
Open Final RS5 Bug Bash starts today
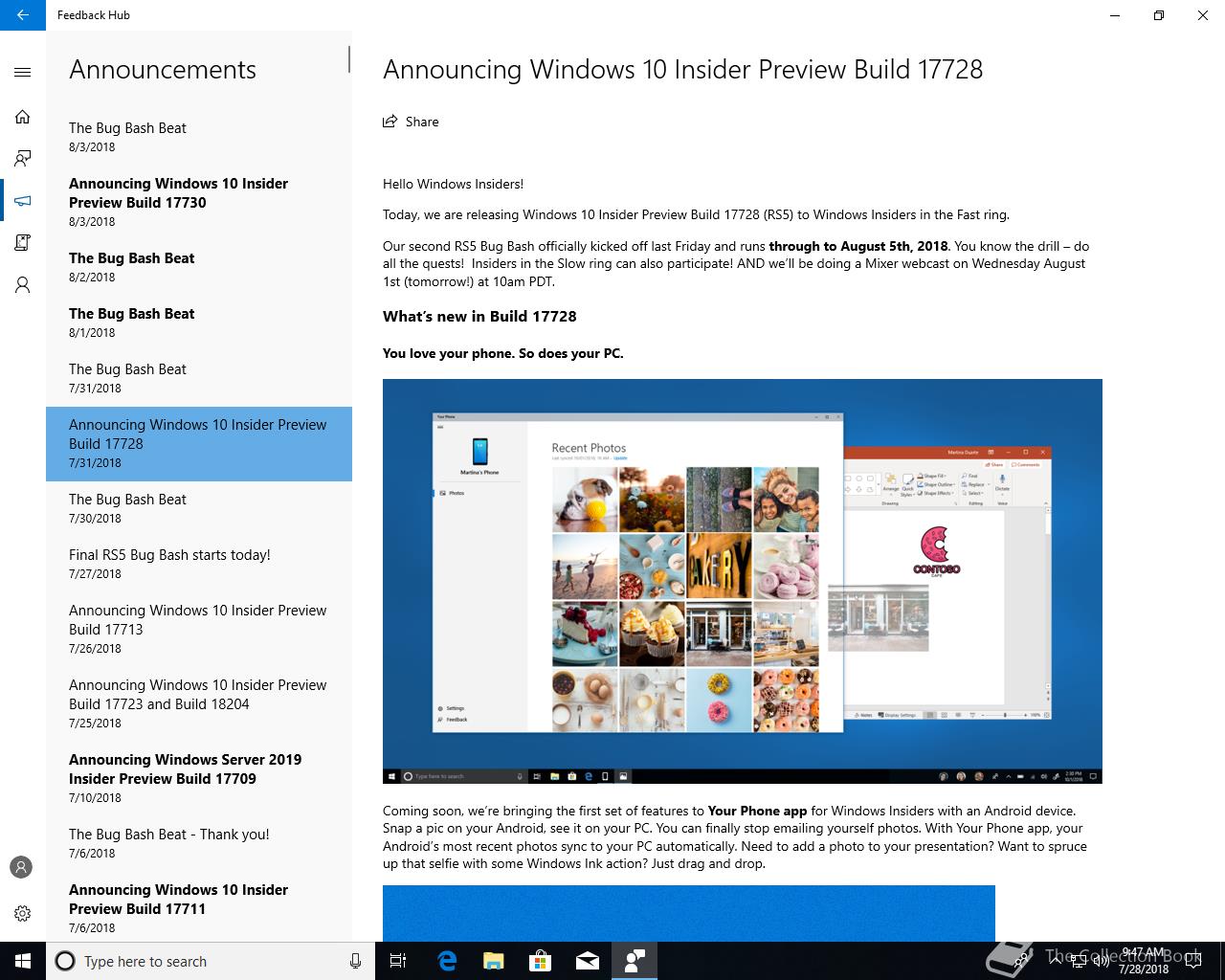pyautogui.click(x=199, y=564)
